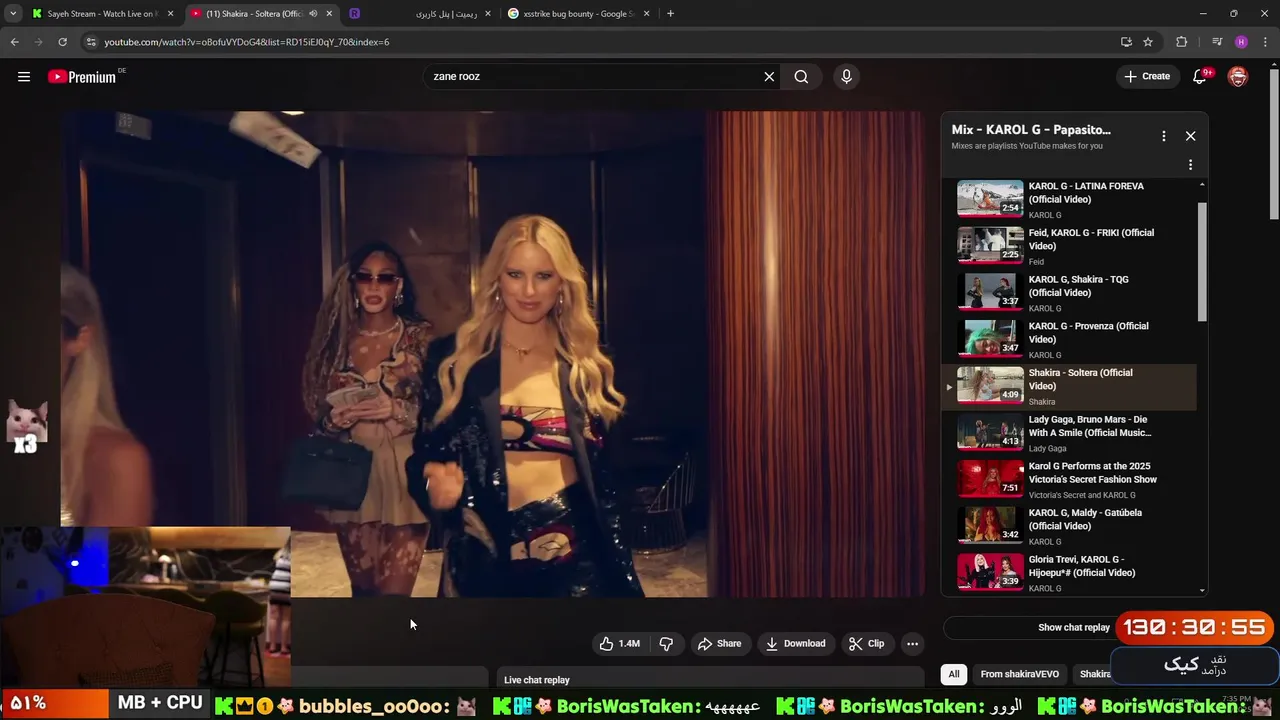Play KAROL G - LATINA FOREVA video

1070,199
